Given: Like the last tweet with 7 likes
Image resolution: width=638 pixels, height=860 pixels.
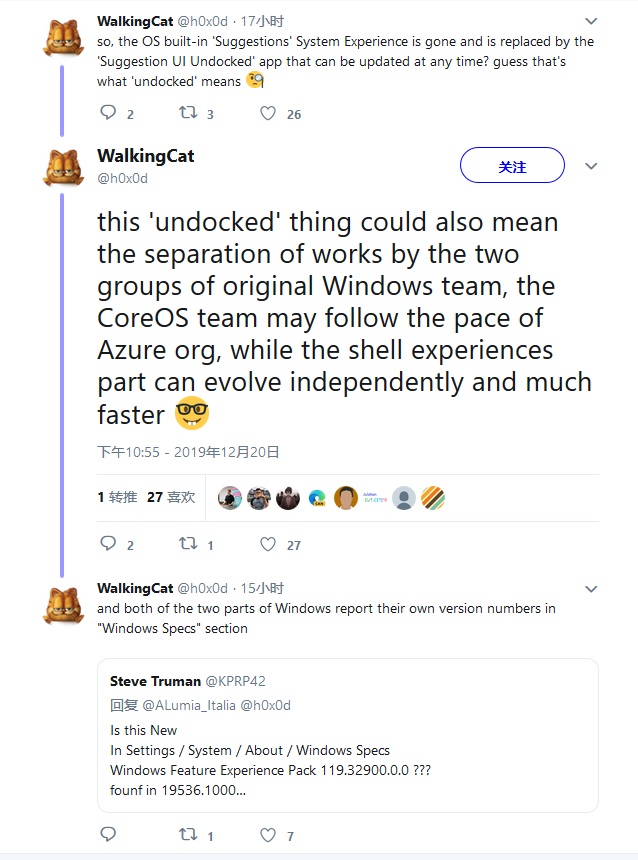Looking at the screenshot, I should (268, 834).
